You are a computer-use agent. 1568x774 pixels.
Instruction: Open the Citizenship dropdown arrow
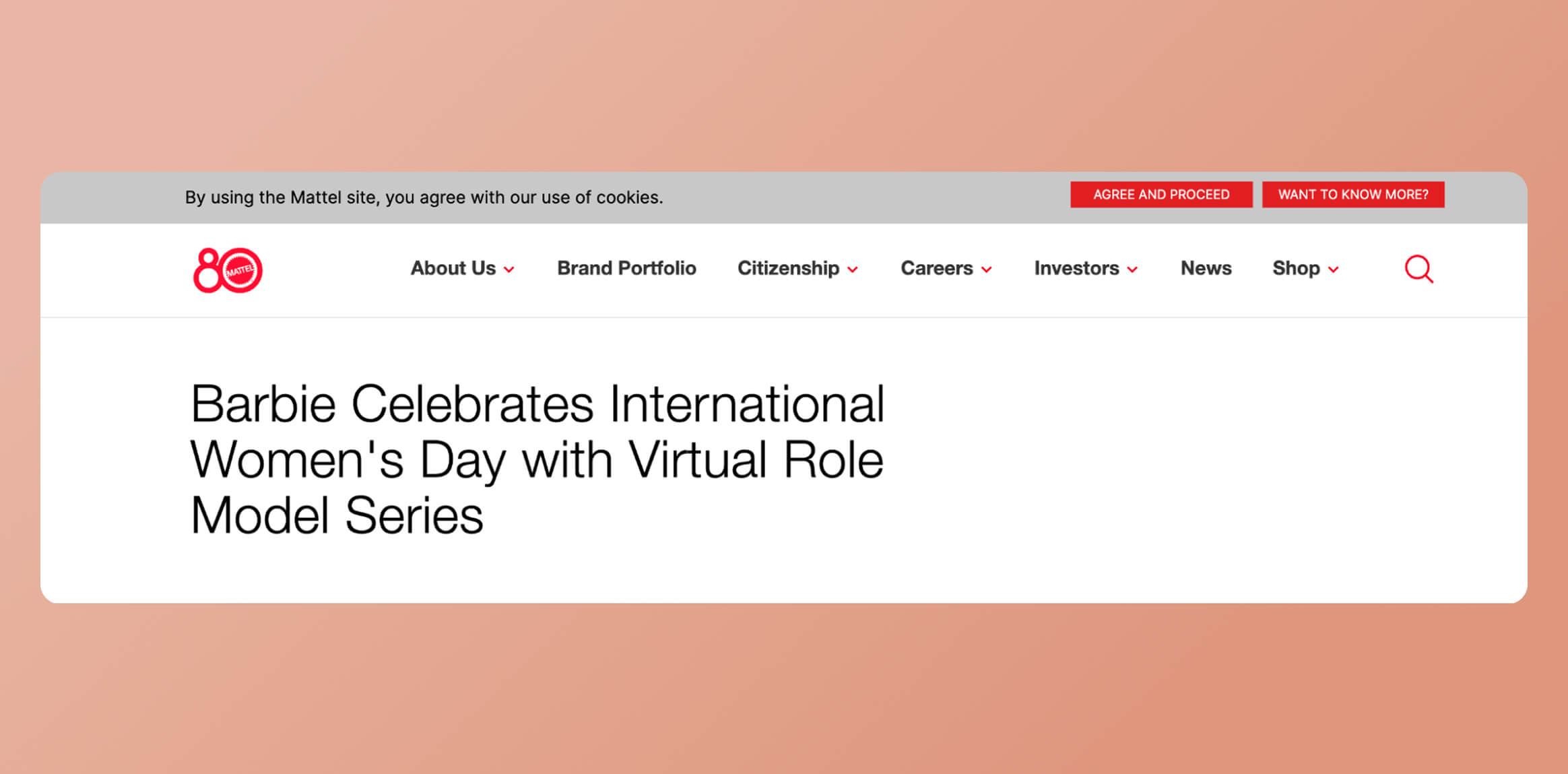coord(853,269)
